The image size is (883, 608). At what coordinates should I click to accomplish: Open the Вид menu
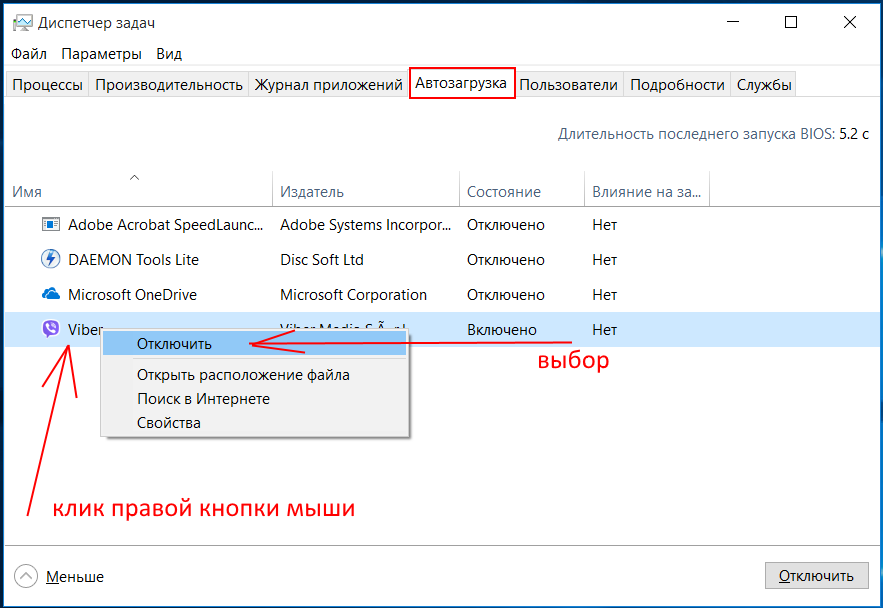pyautogui.click(x=169, y=54)
